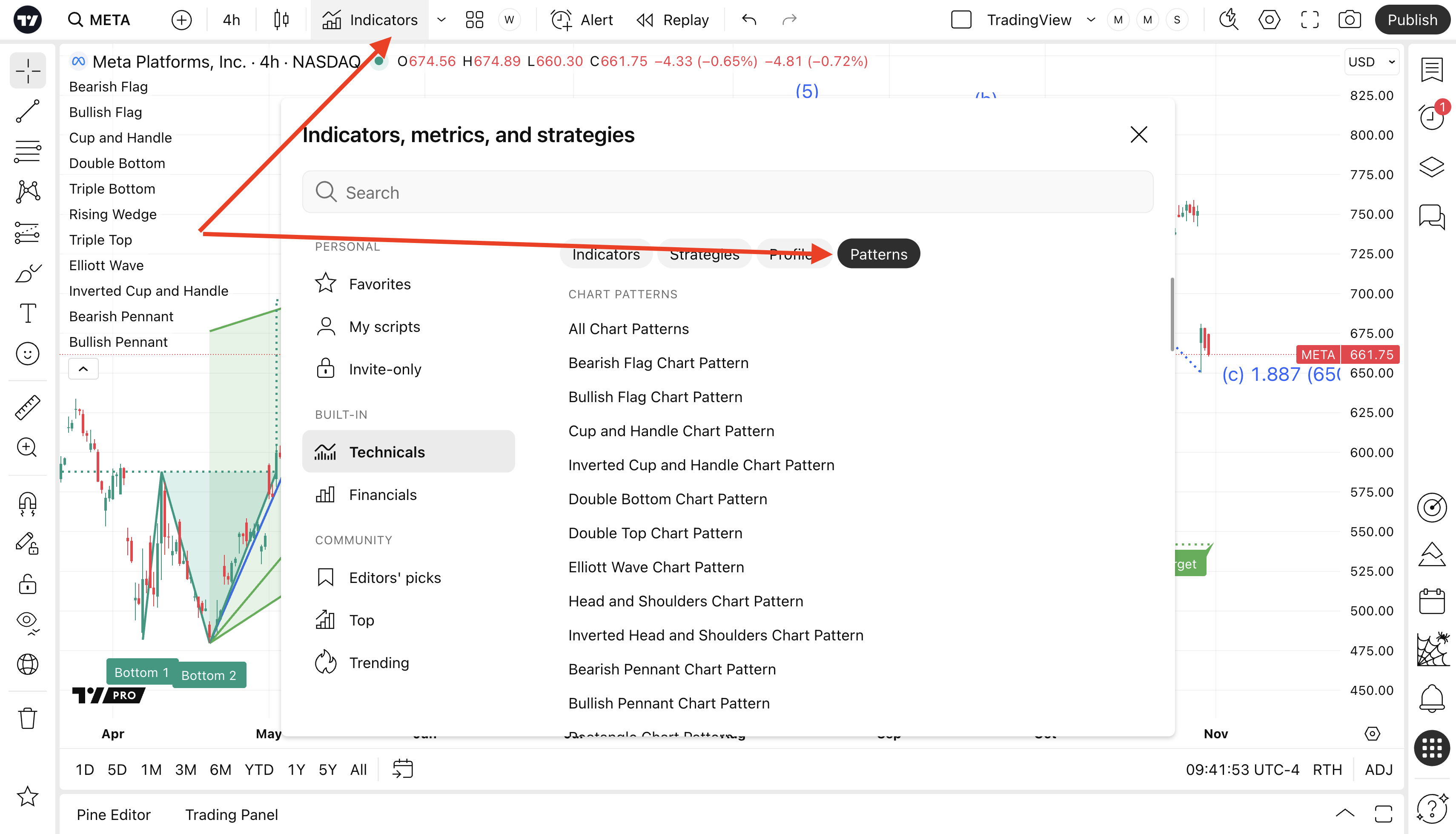1456x834 pixels.
Task: Open the Fibonacci retracement tool group
Action: click(x=28, y=152)
